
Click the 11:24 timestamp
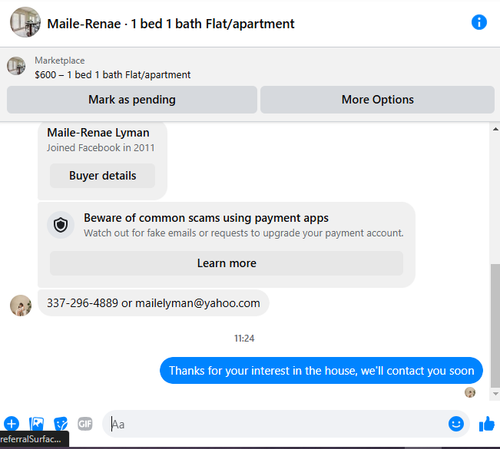244,339
